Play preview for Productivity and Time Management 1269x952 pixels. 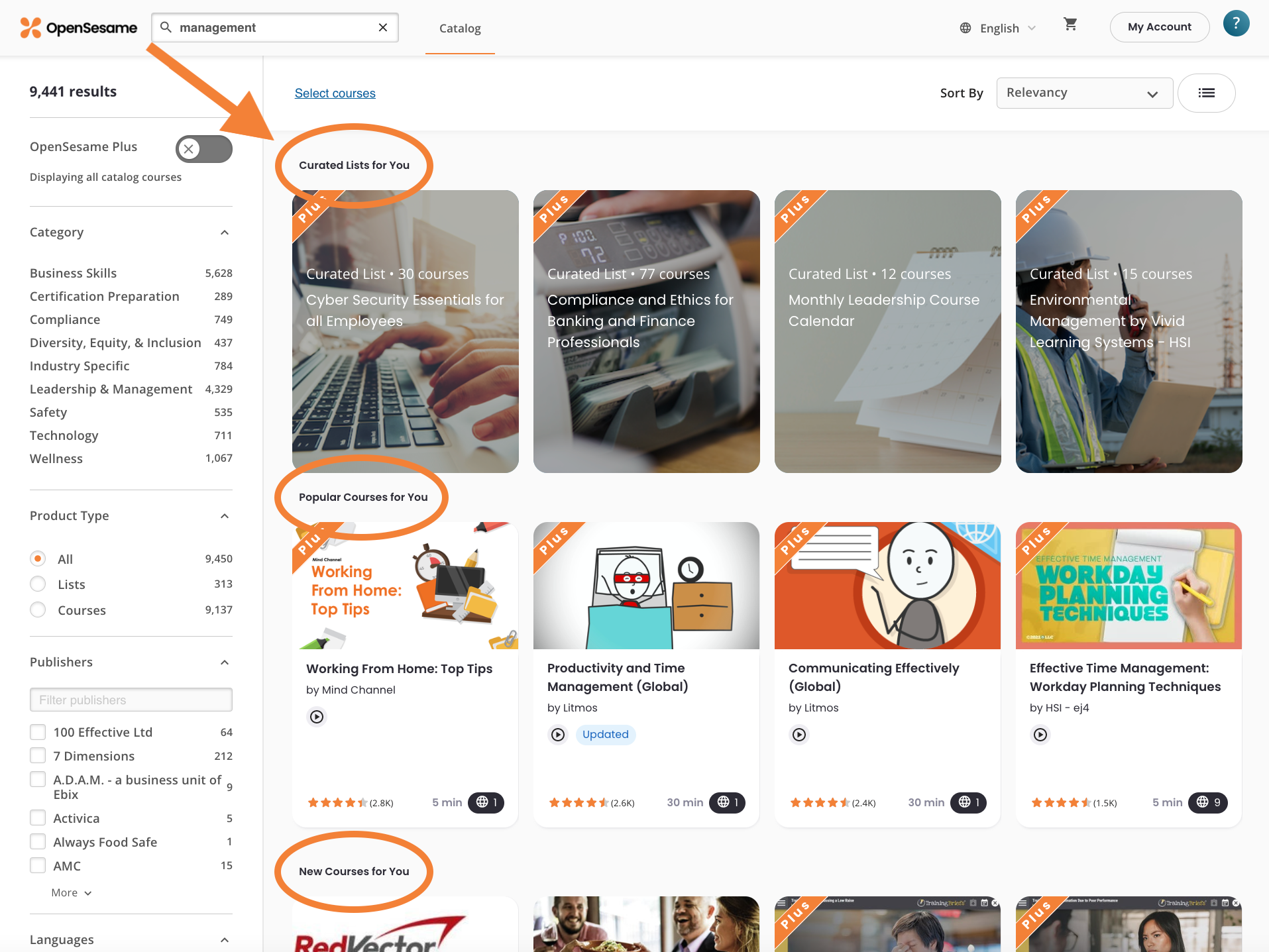tap(558, 735)
